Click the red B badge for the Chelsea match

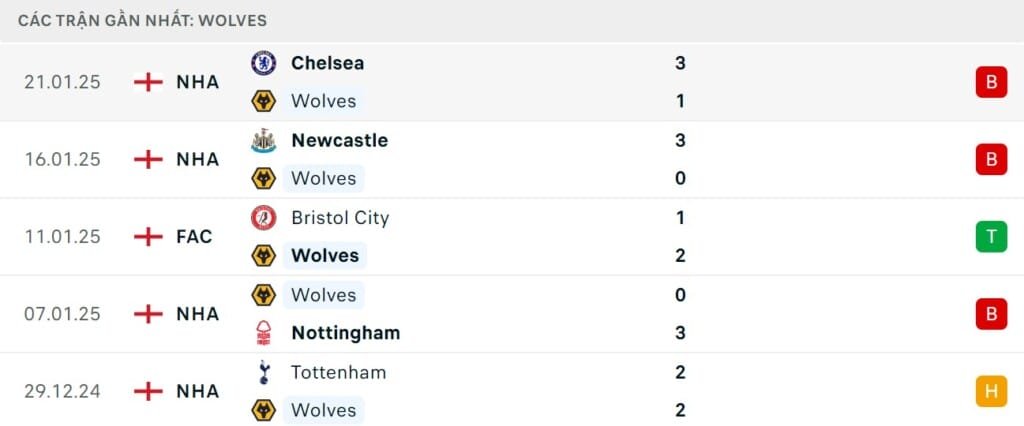click(x=991, y=82)
